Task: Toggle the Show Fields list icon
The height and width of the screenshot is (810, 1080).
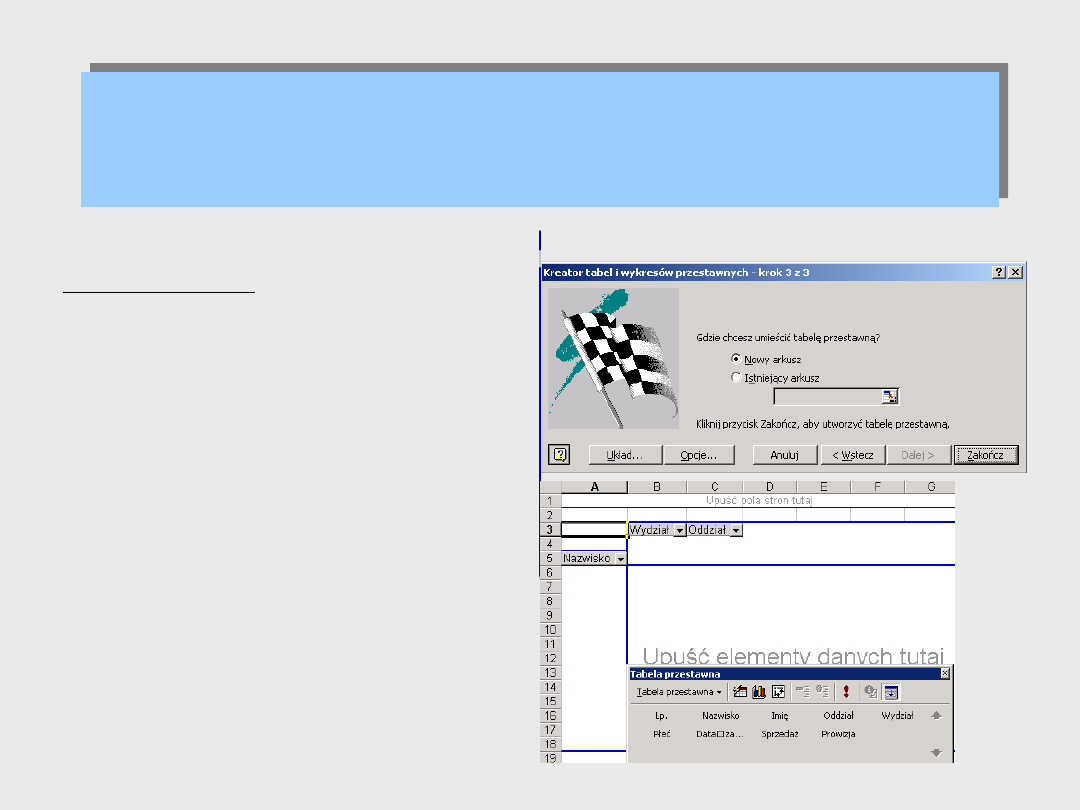Action: [890, 691]
